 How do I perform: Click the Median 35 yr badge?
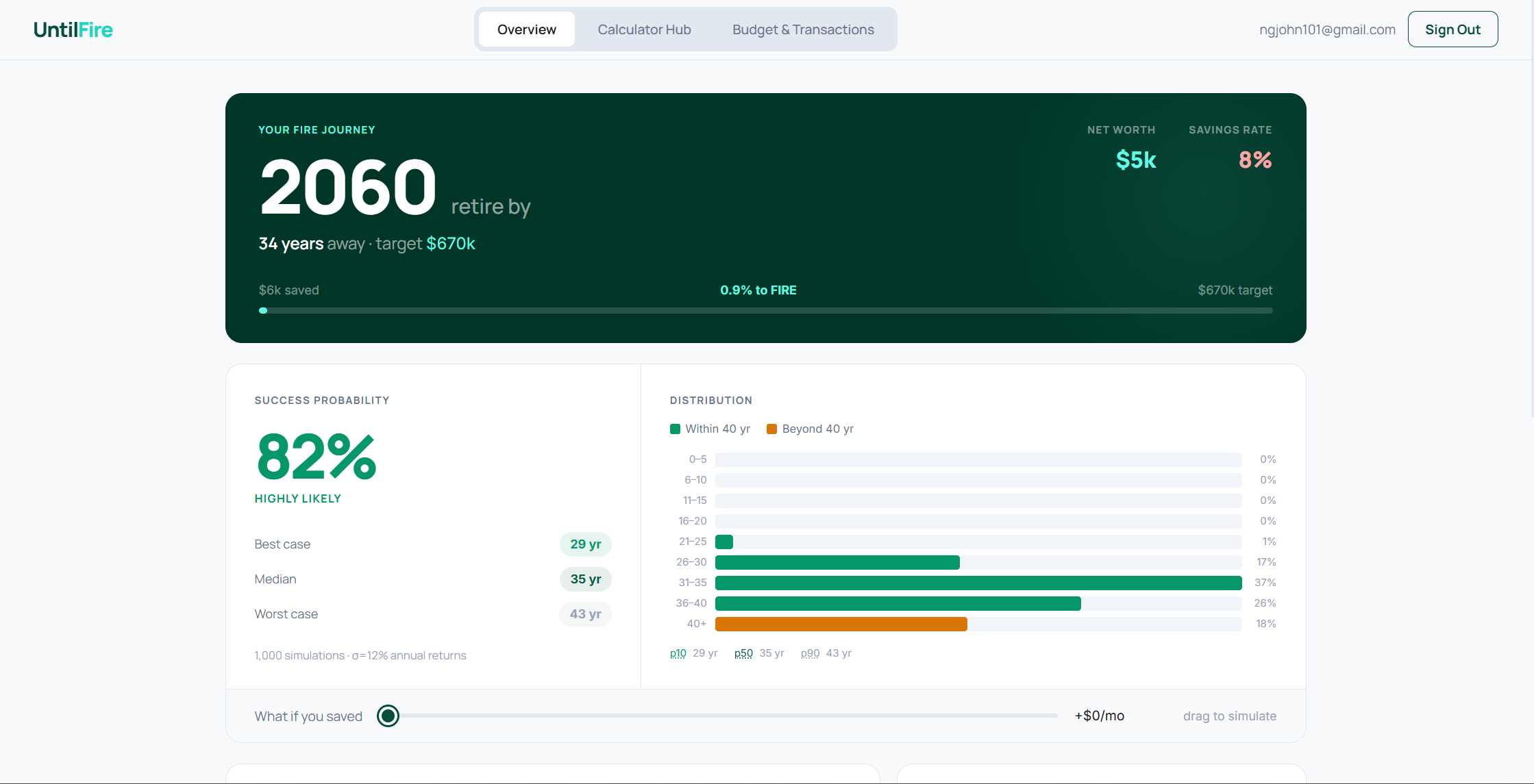tap(585, 579)
